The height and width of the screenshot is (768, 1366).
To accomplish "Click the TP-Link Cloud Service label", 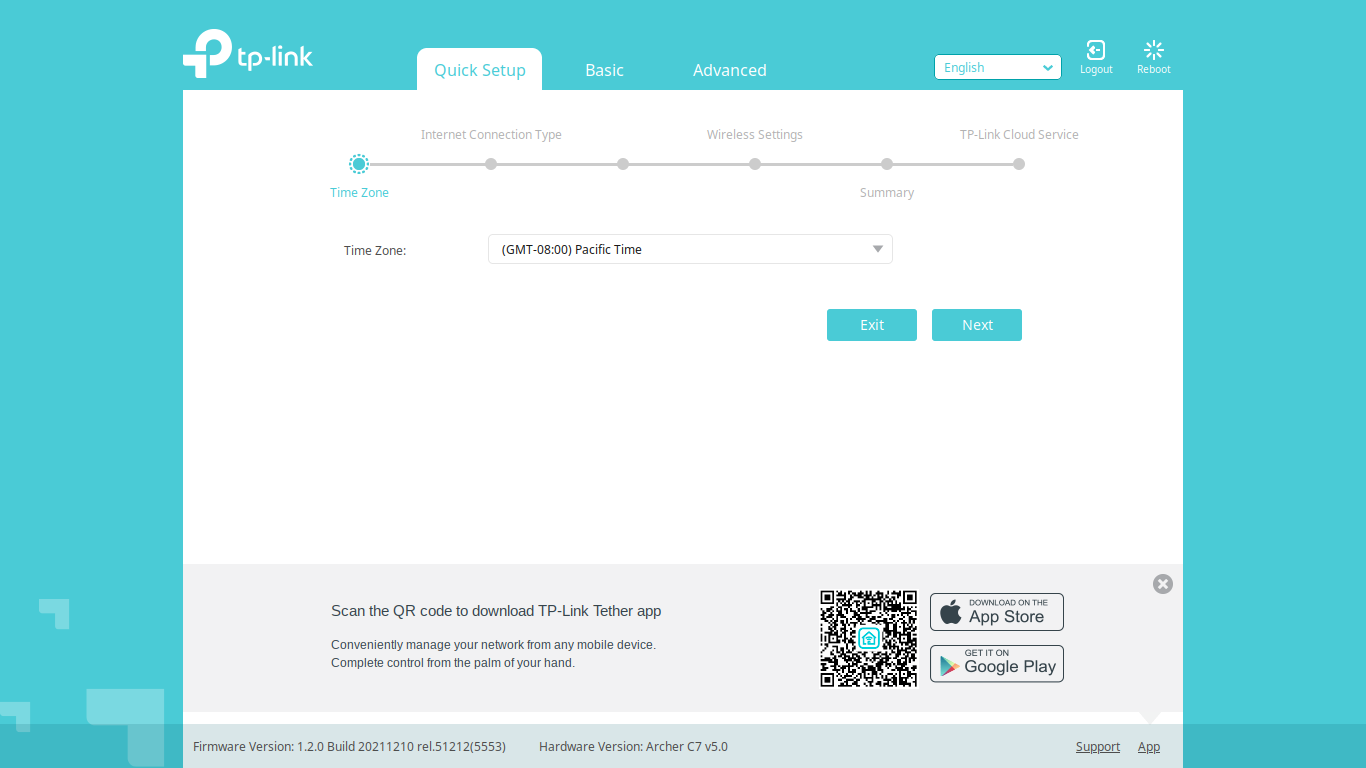I will [1019, 135].
